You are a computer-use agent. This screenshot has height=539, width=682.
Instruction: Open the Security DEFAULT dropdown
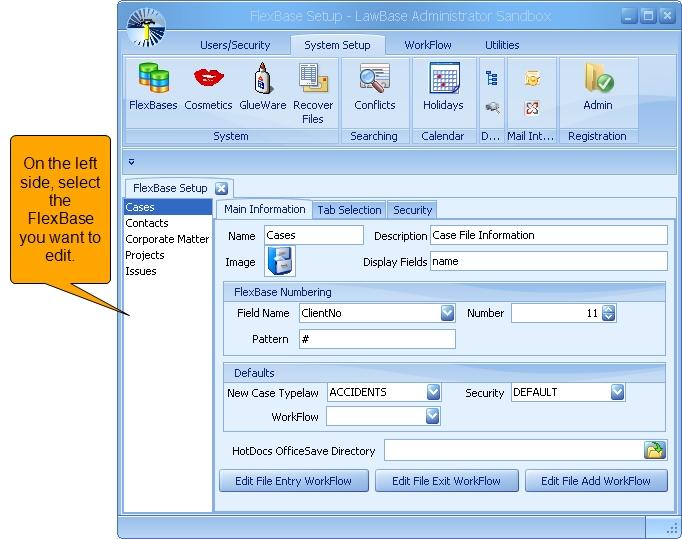617,392
